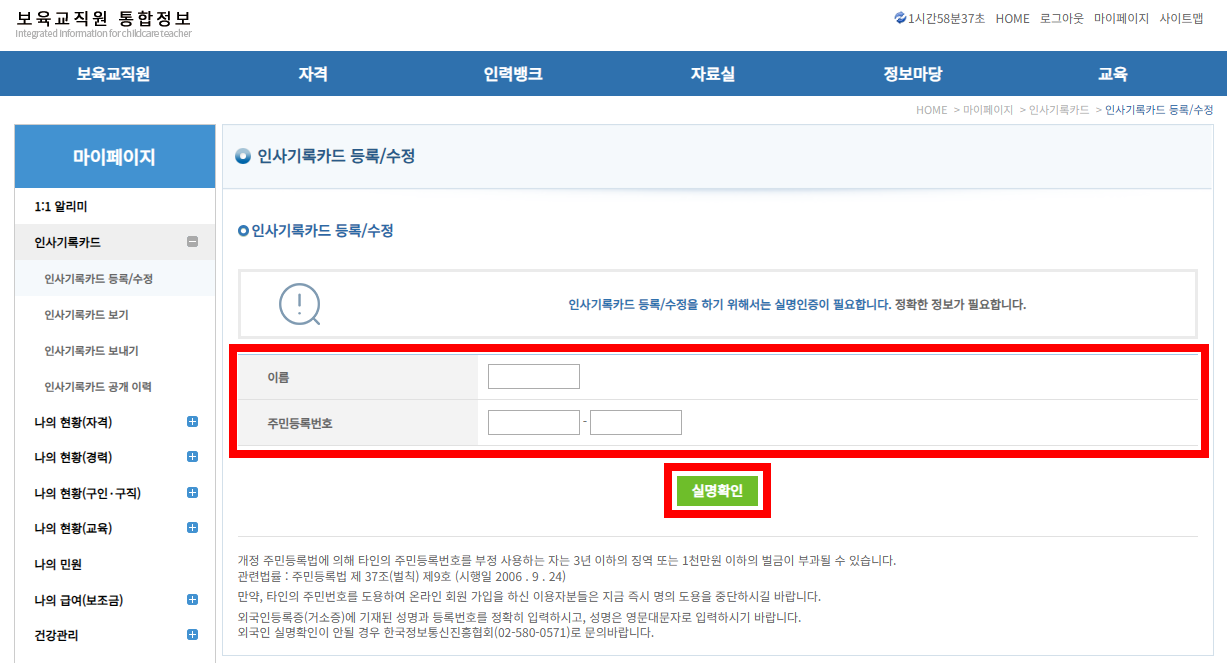Open 인사기록카드 보내기 in sidebar

91,351
